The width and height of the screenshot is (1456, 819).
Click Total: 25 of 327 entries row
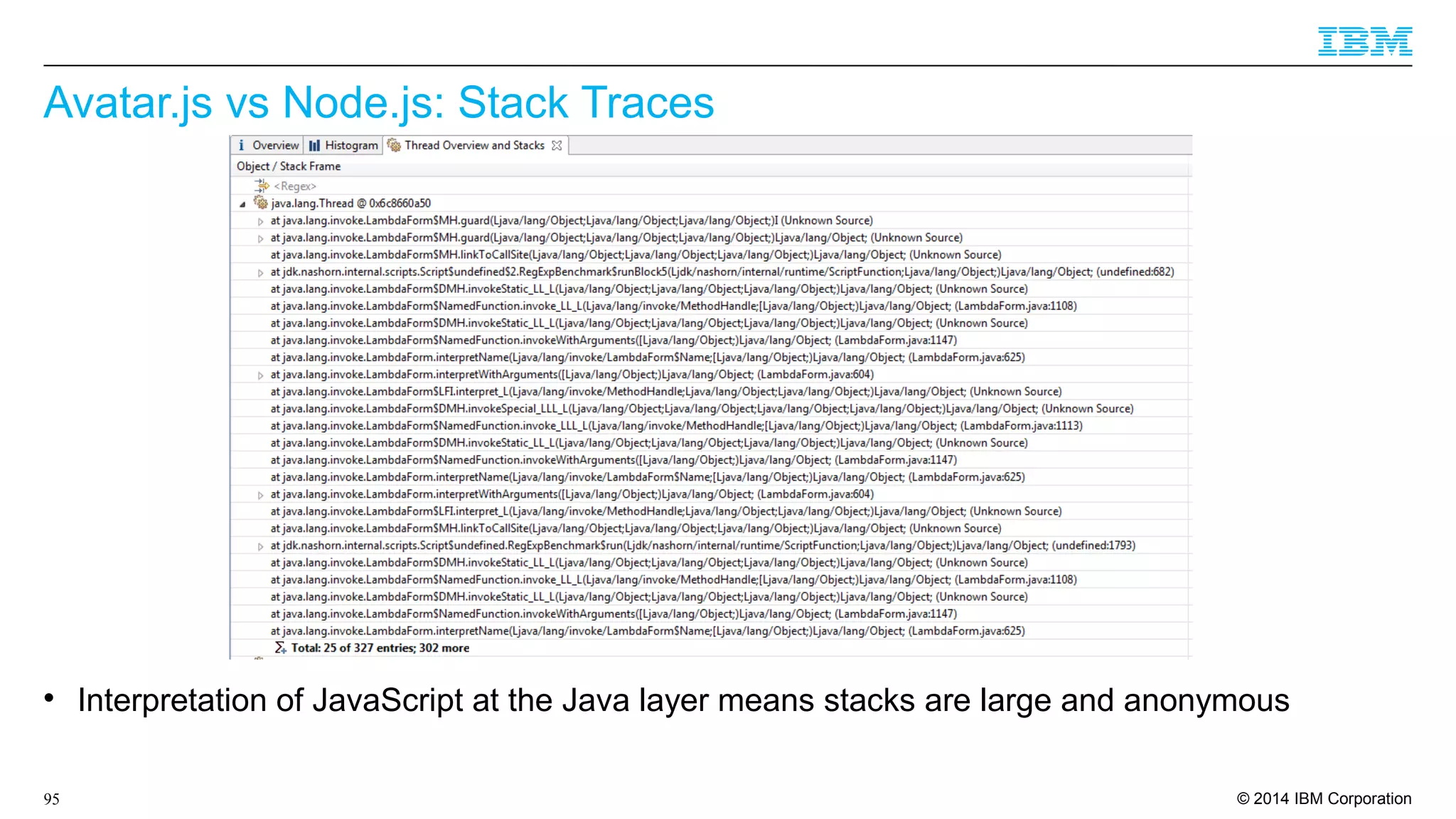(x=711, y=648)
